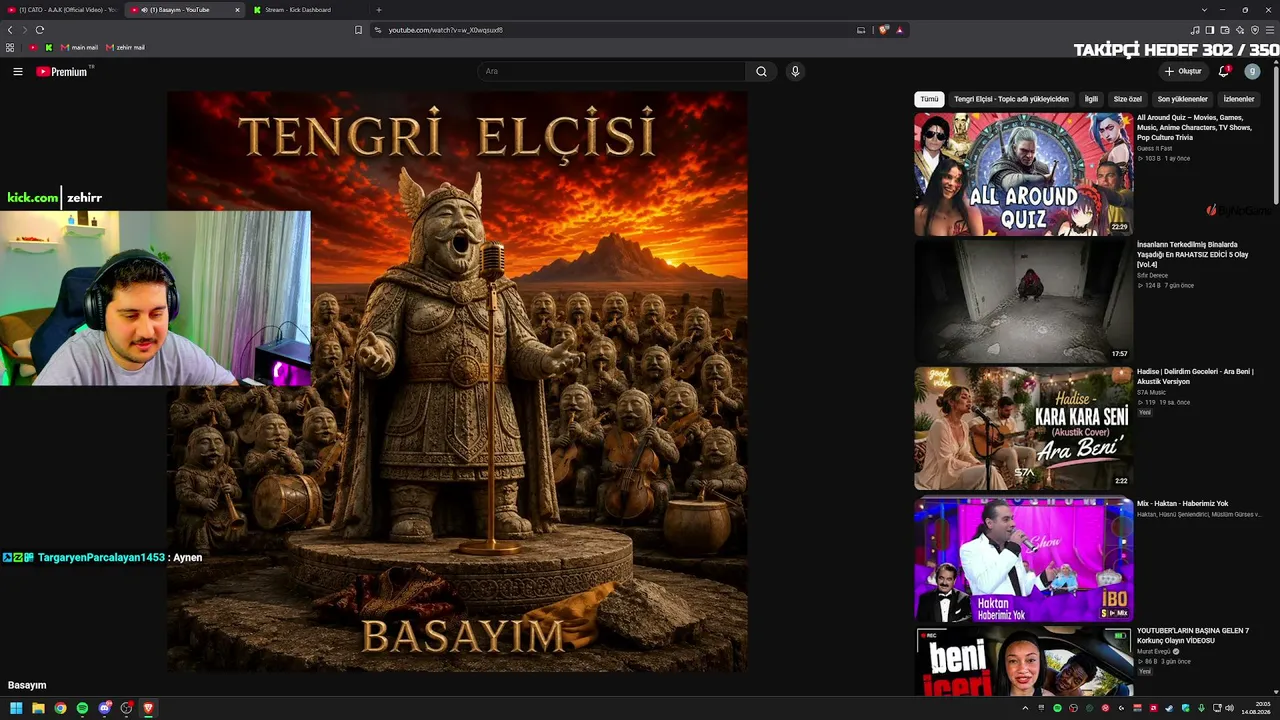
Task: View site information icon beside the URL
Action: tap(378, 30)
